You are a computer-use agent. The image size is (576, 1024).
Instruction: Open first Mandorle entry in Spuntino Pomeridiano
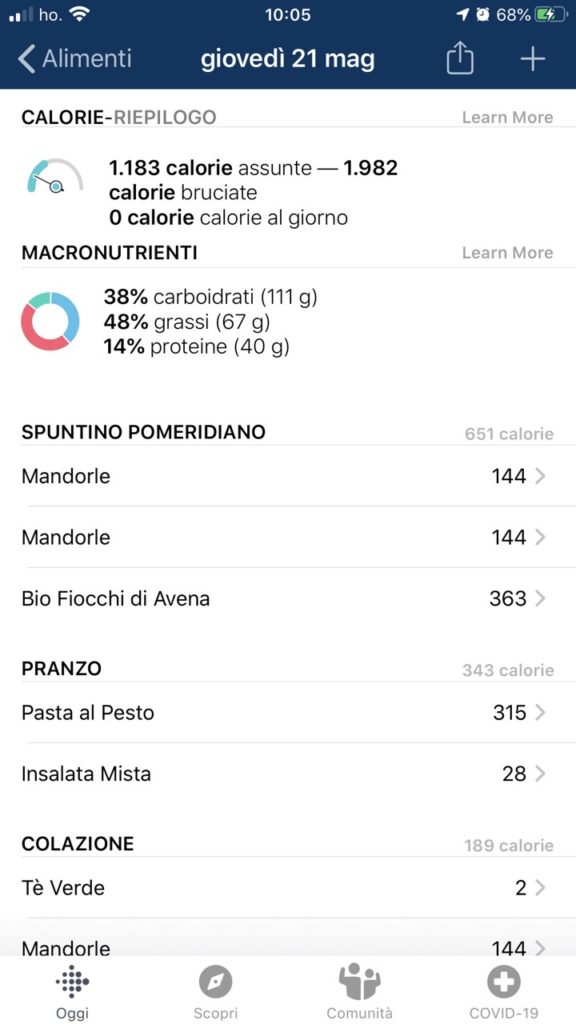coord(288,476)
